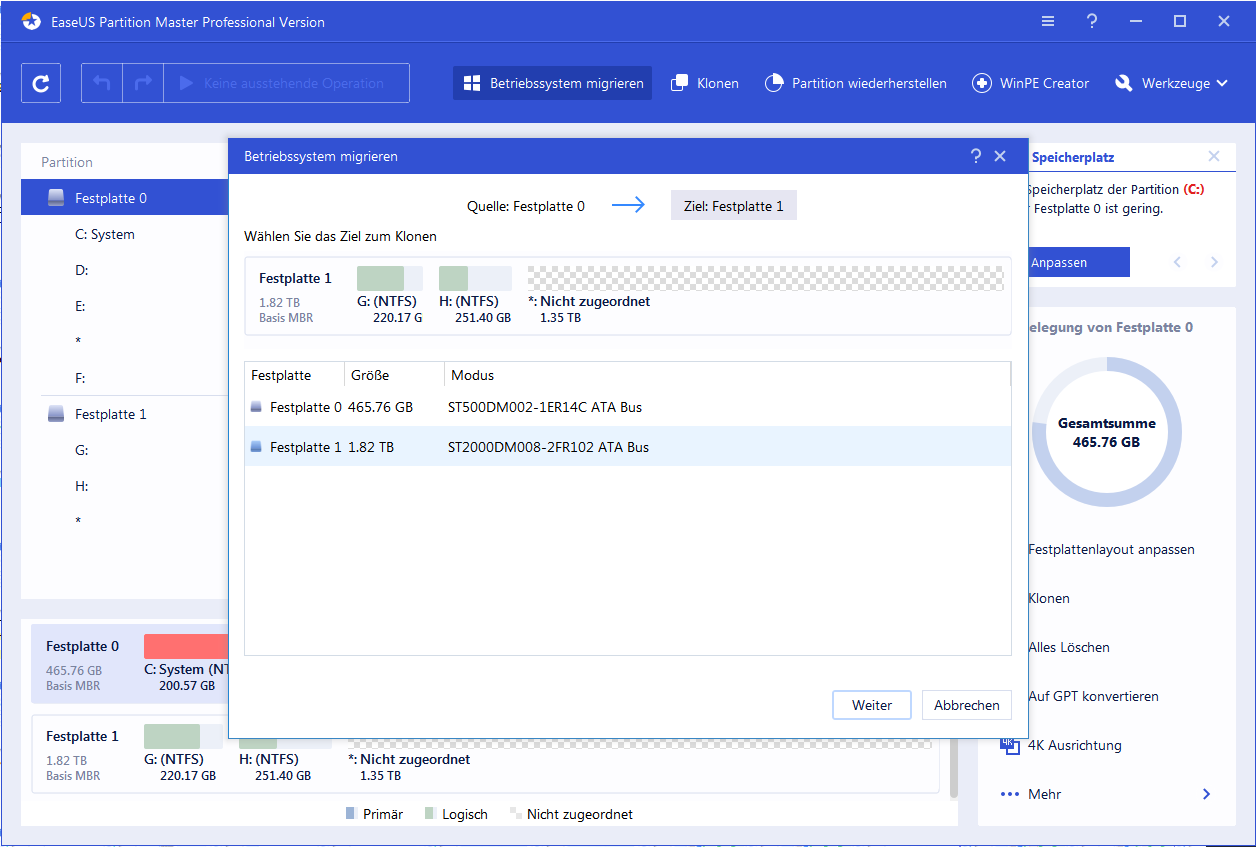Select the Festplatte 0 row in the dialog list
Image resolution: width=1256 pixels, height=847 pixels.
627,407
